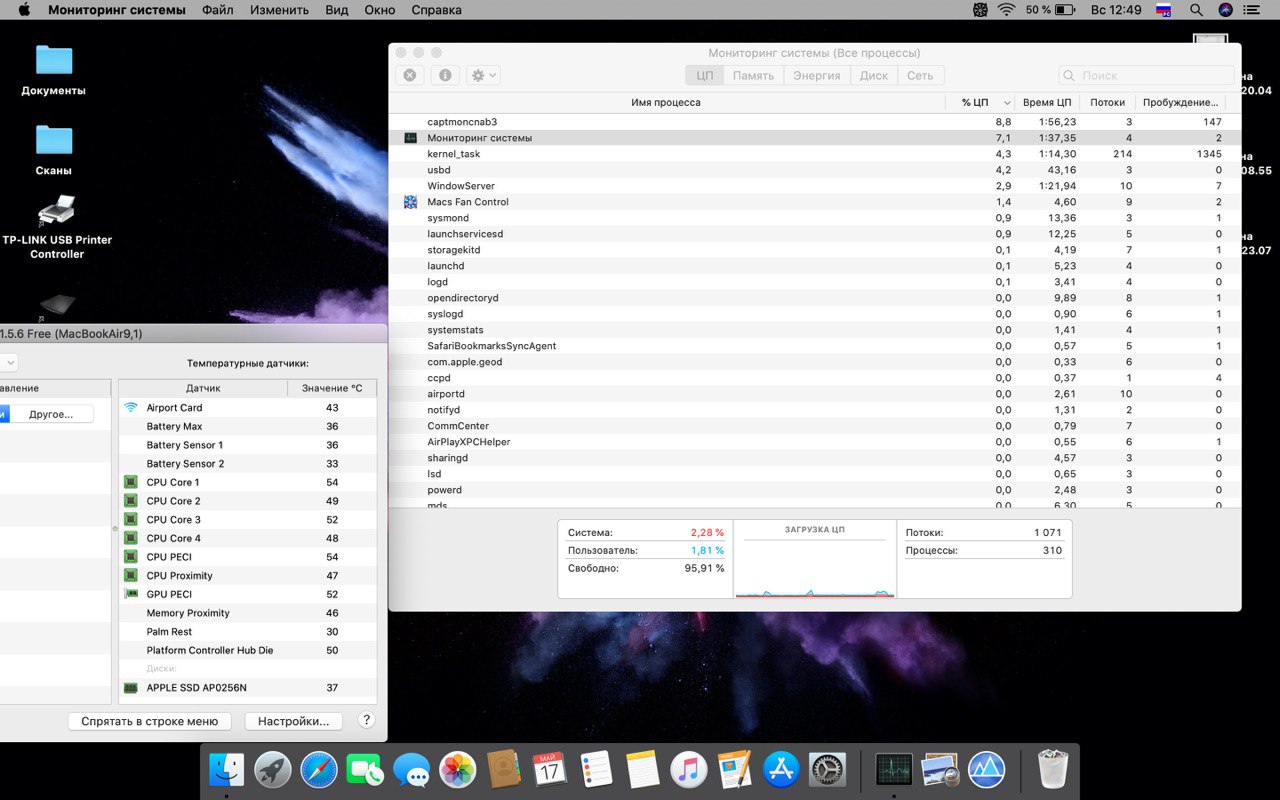Select the ЦП tab

[705, 75]
